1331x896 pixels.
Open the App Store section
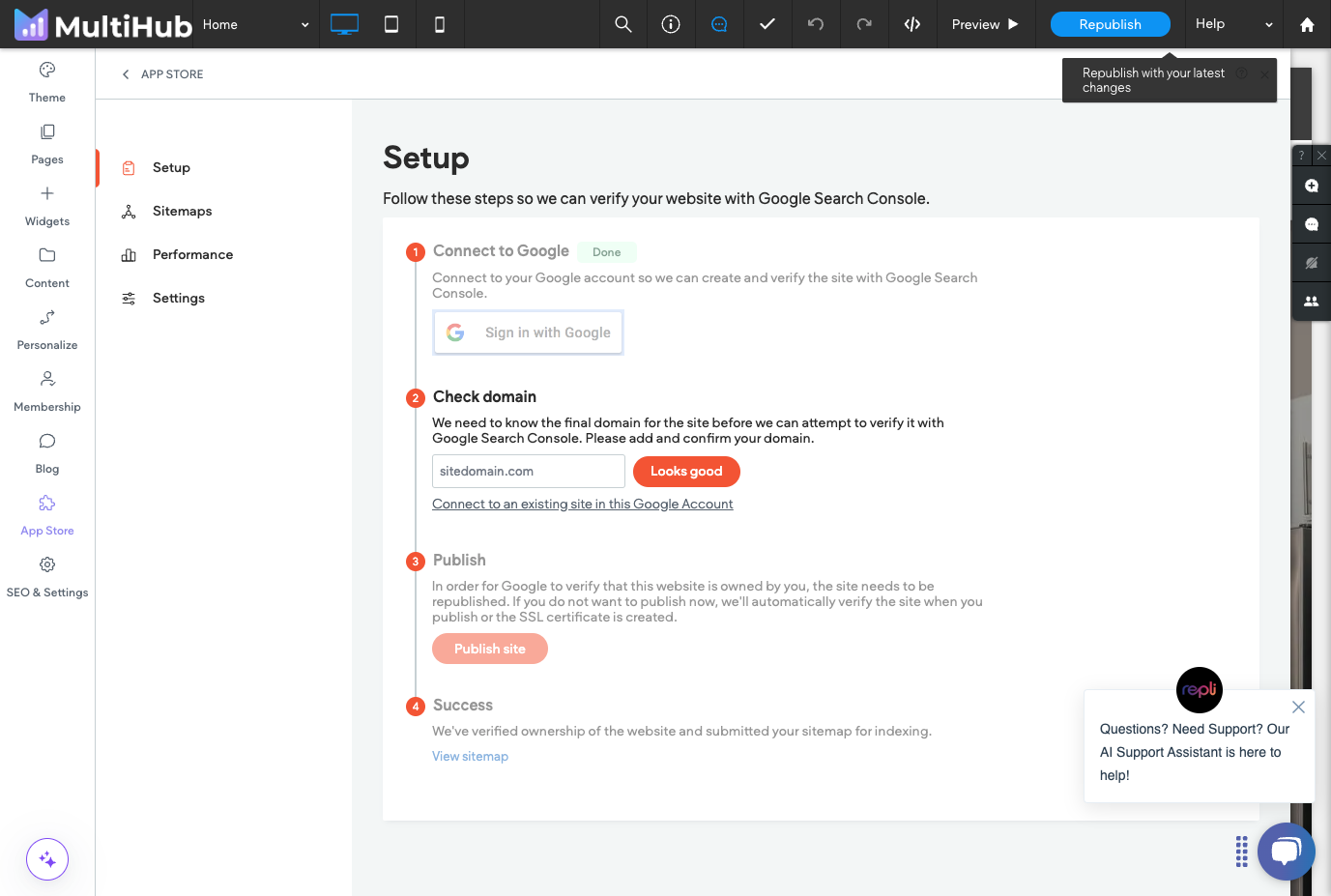point(47,516)
